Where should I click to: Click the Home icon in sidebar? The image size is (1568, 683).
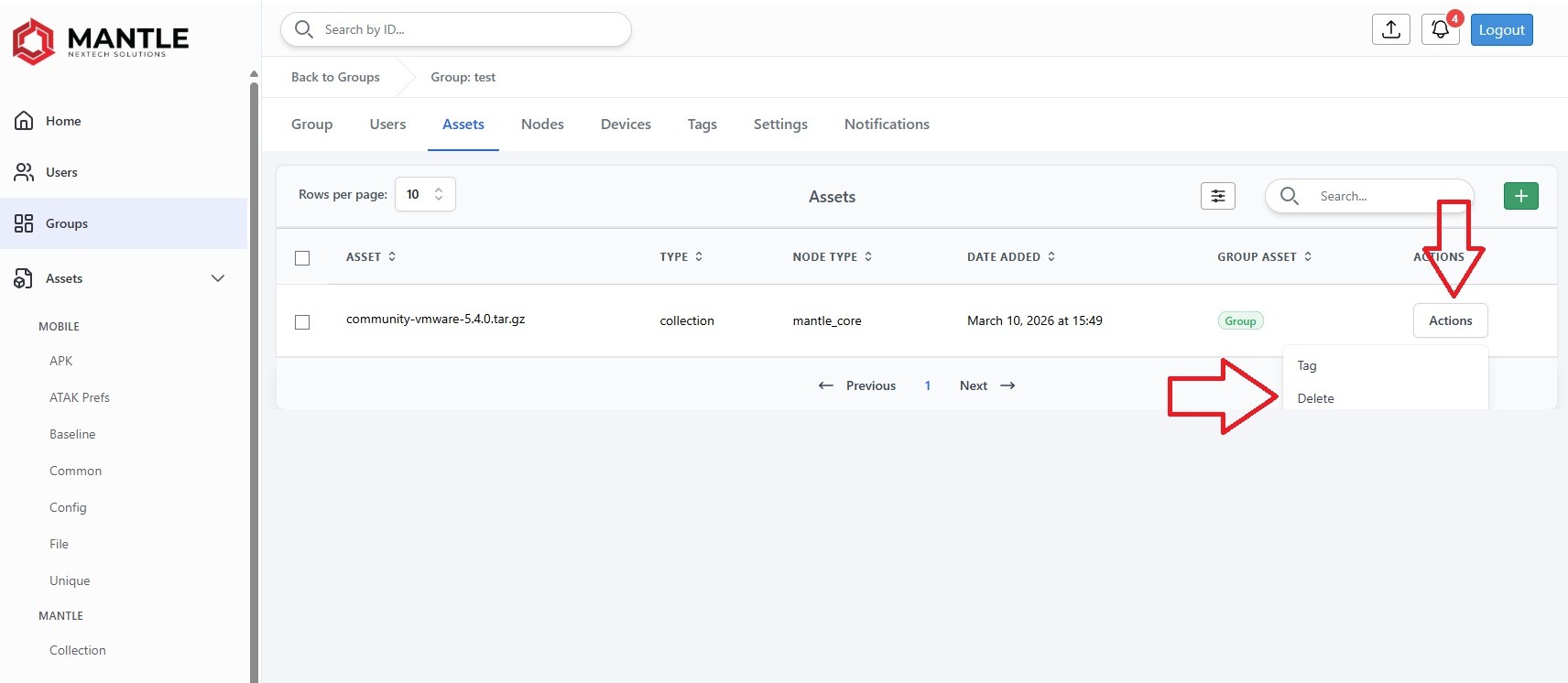(24, 121)
